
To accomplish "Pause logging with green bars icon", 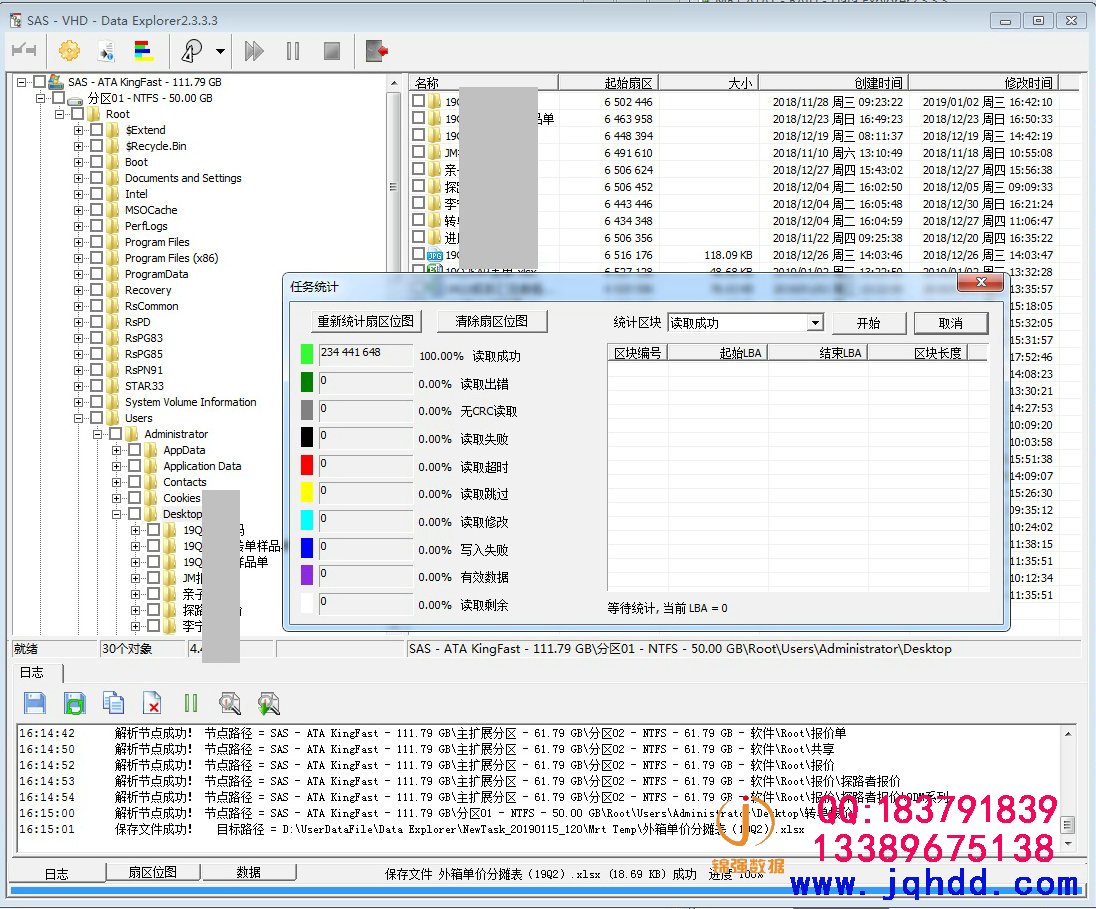I will coord(190,703).
